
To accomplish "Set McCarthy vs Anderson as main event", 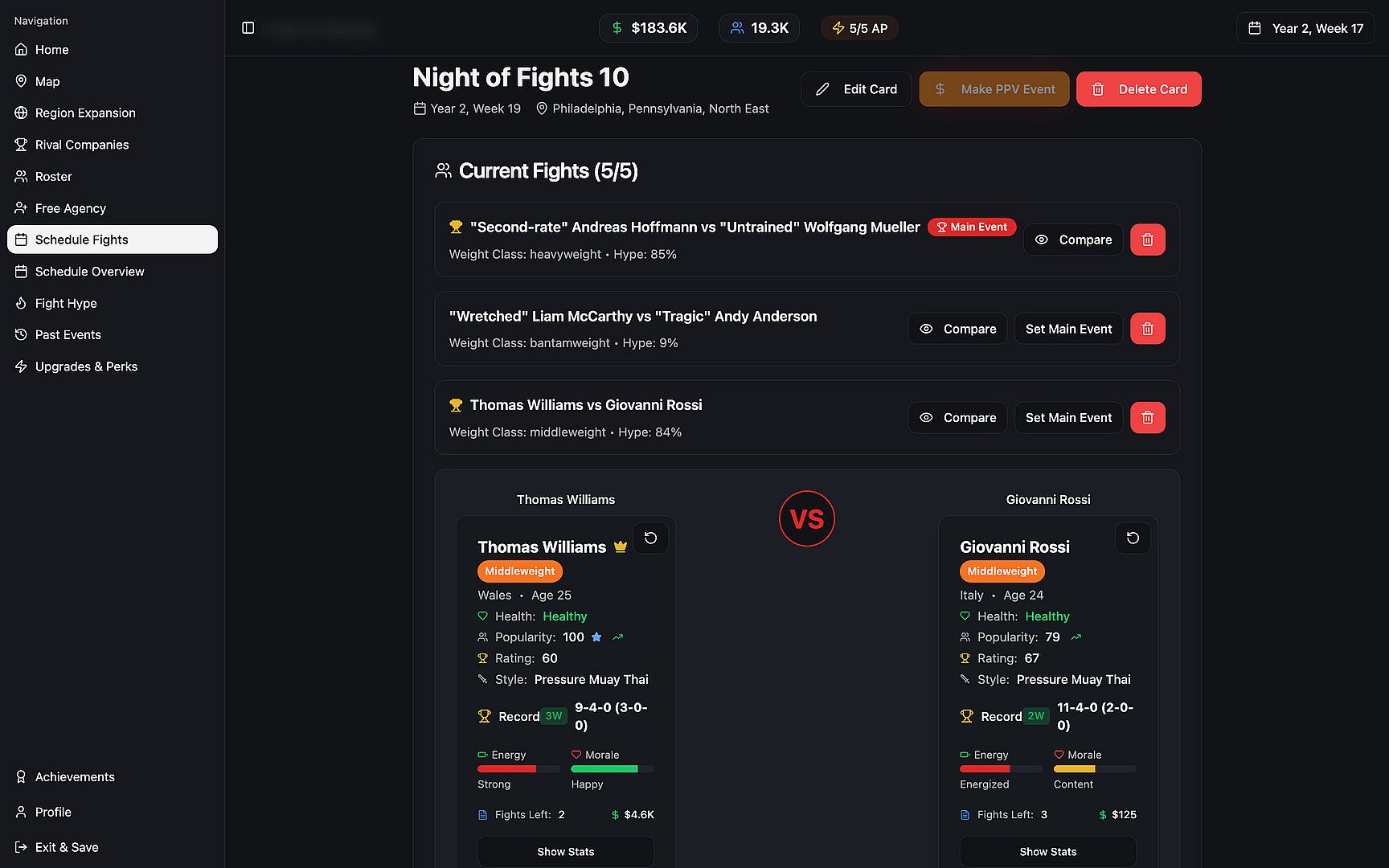I will click(x=1068, y=329).
